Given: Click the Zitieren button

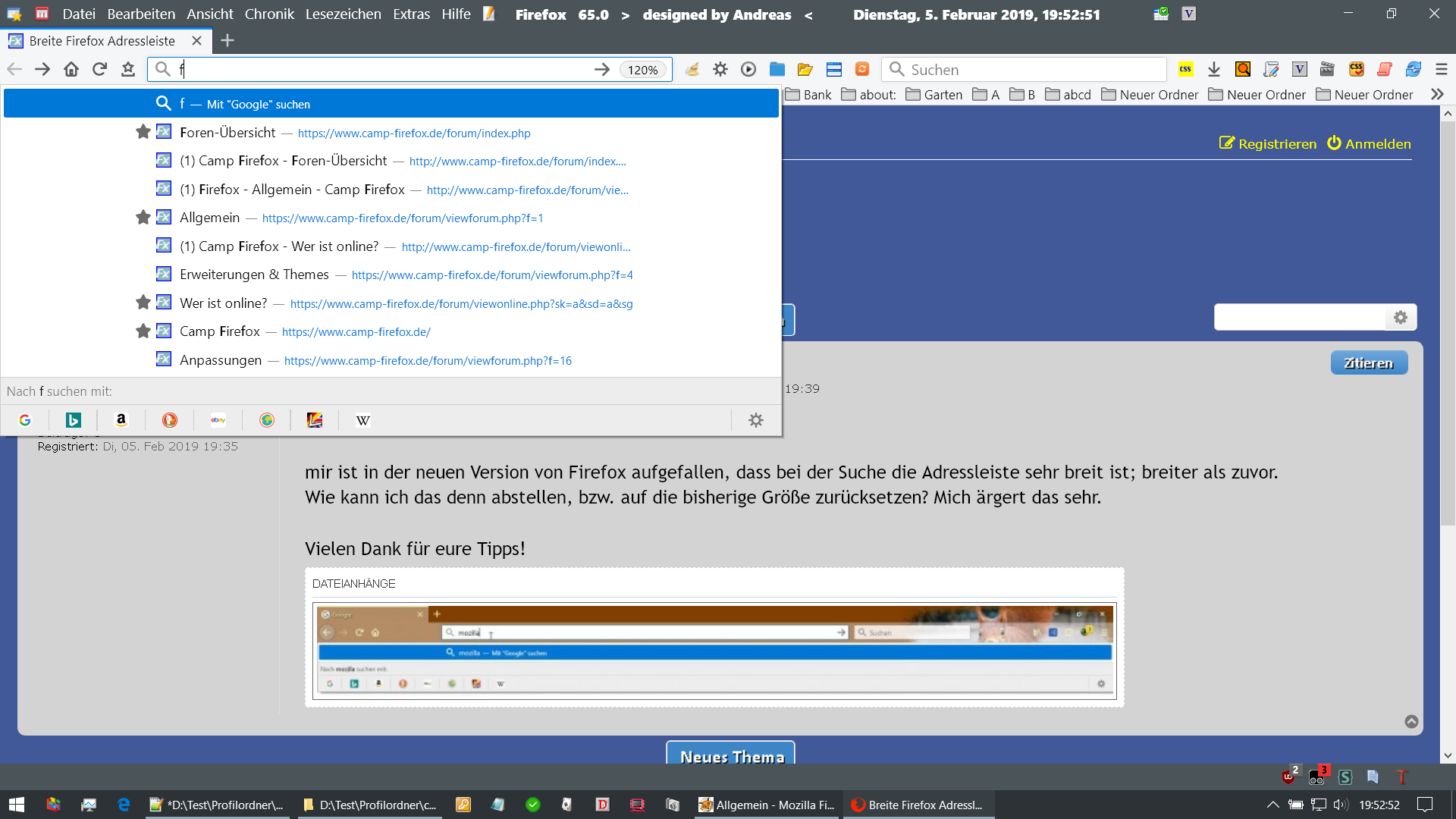Looking at the screenshot, I should click(x=1369, y=362).
